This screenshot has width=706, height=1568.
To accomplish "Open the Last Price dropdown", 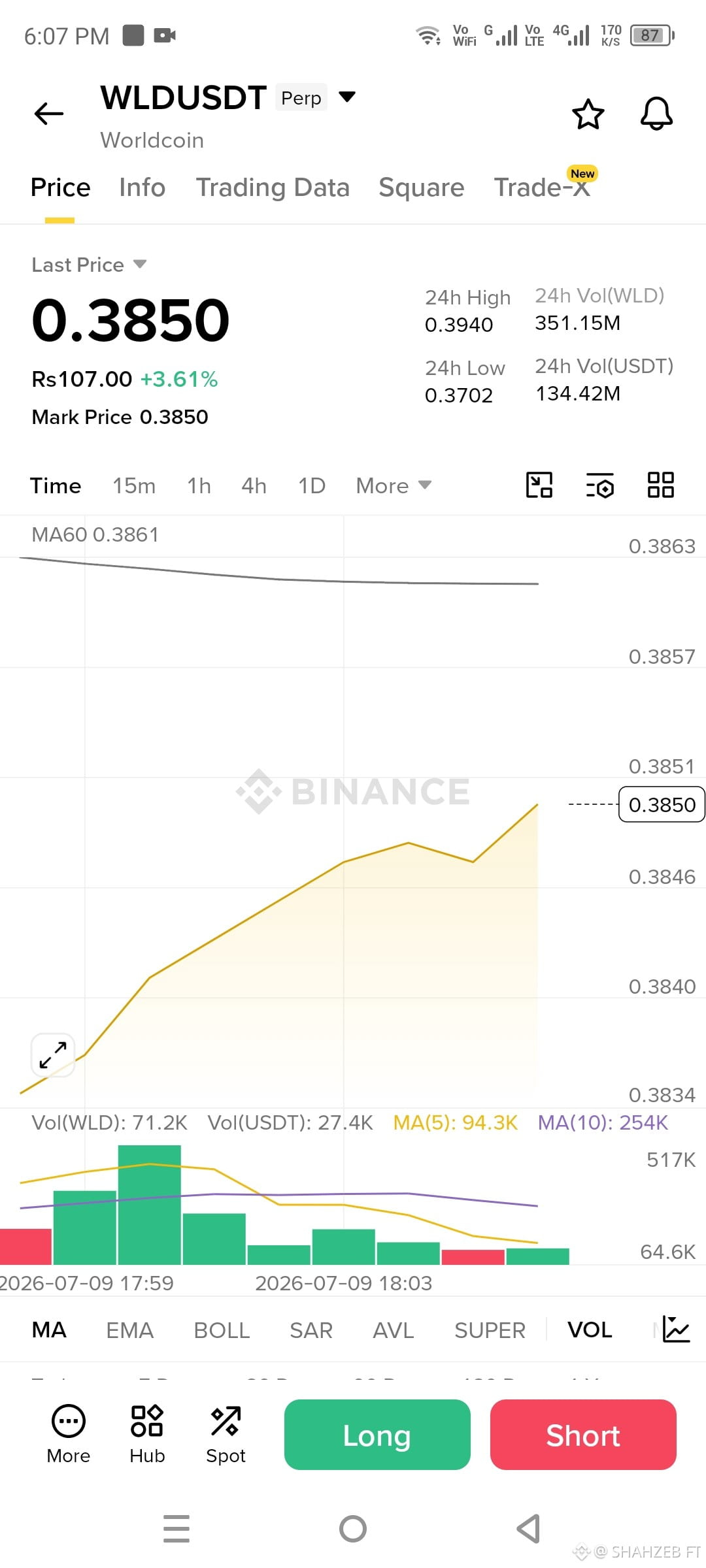I will click(89, 265).
